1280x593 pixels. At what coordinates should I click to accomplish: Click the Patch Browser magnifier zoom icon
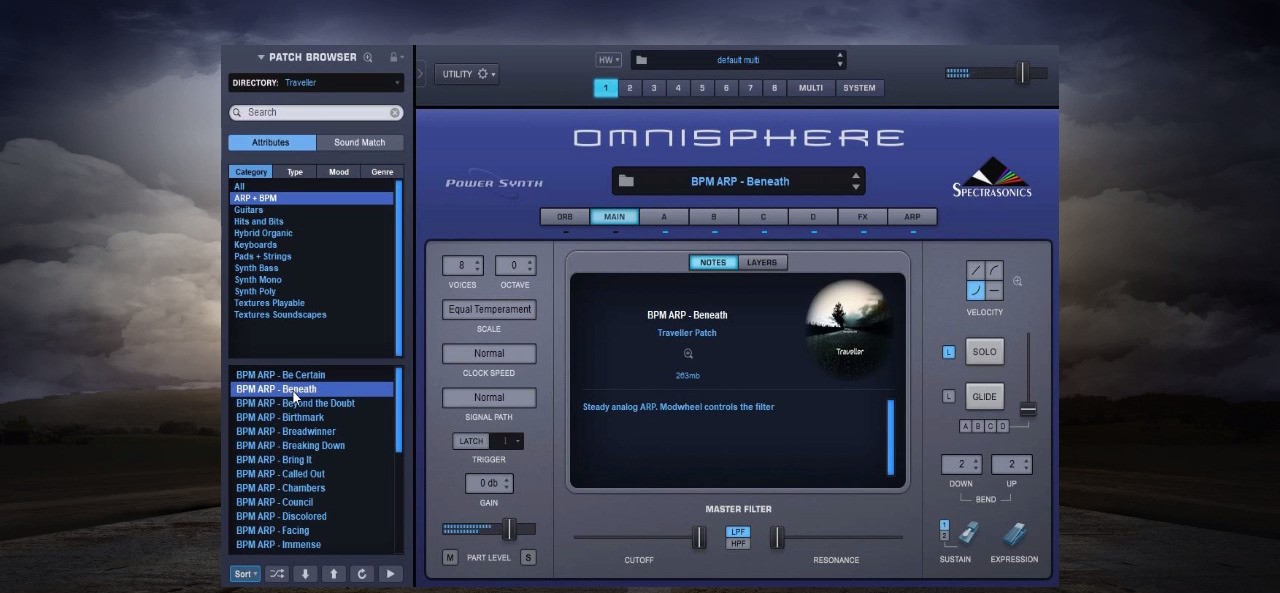tap(368, 58)
